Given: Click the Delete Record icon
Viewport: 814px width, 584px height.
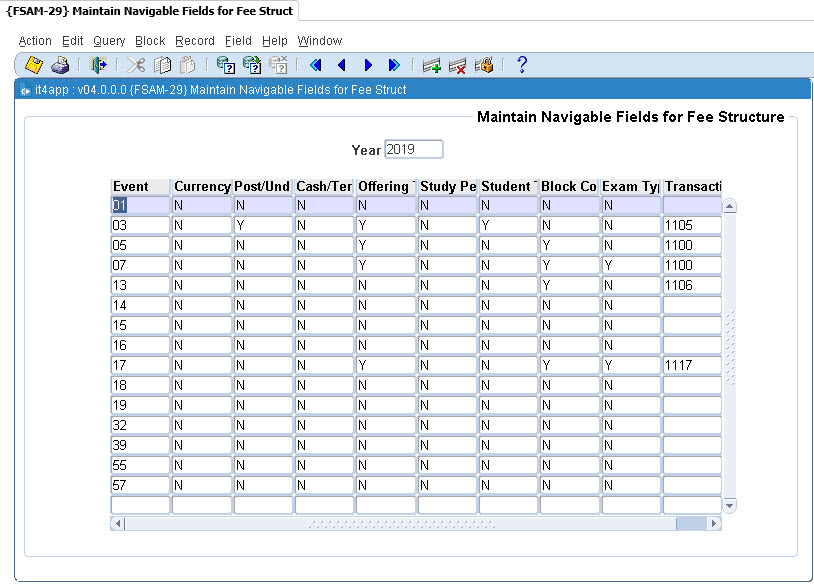Looking at the screenshot, I should [458, 65].
